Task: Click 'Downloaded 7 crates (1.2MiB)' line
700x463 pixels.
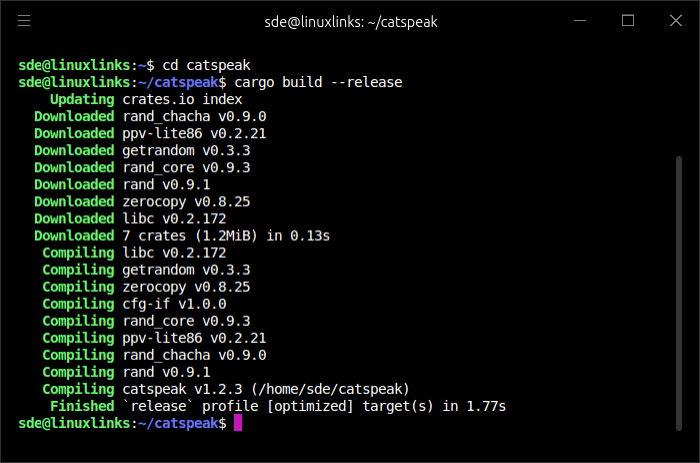Action: pyautogui.click(x=182, y=236)
